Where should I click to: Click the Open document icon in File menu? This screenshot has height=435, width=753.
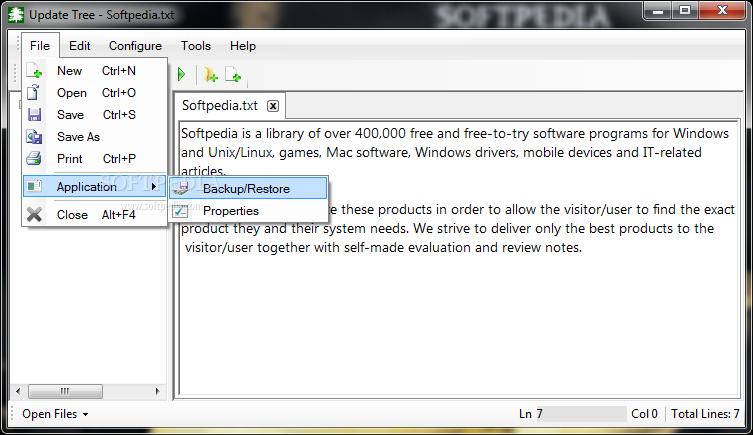click(33, 92)
